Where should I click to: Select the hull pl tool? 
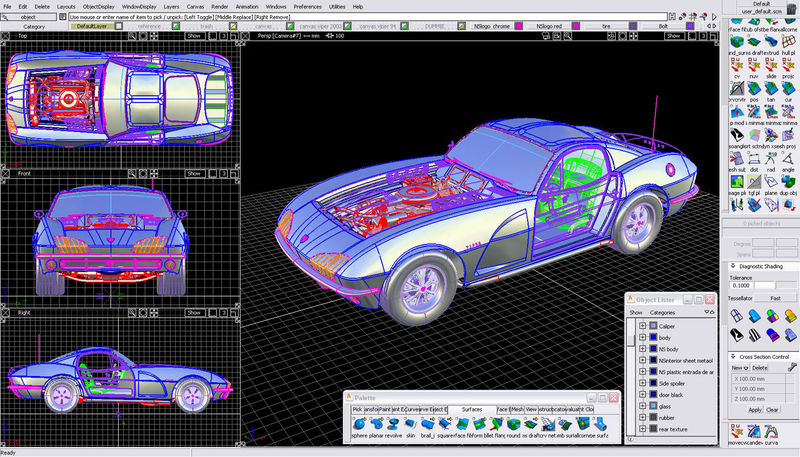tap(788, 41)
